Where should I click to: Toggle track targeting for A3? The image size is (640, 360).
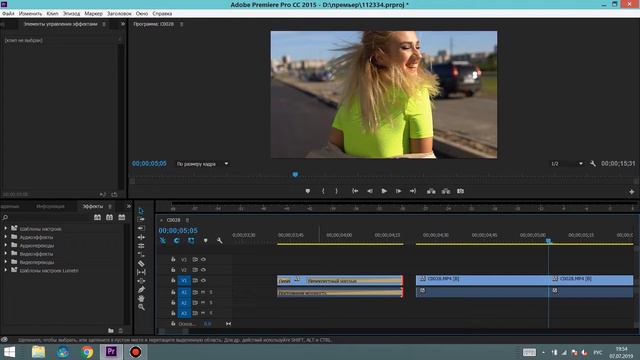(184, 313)
